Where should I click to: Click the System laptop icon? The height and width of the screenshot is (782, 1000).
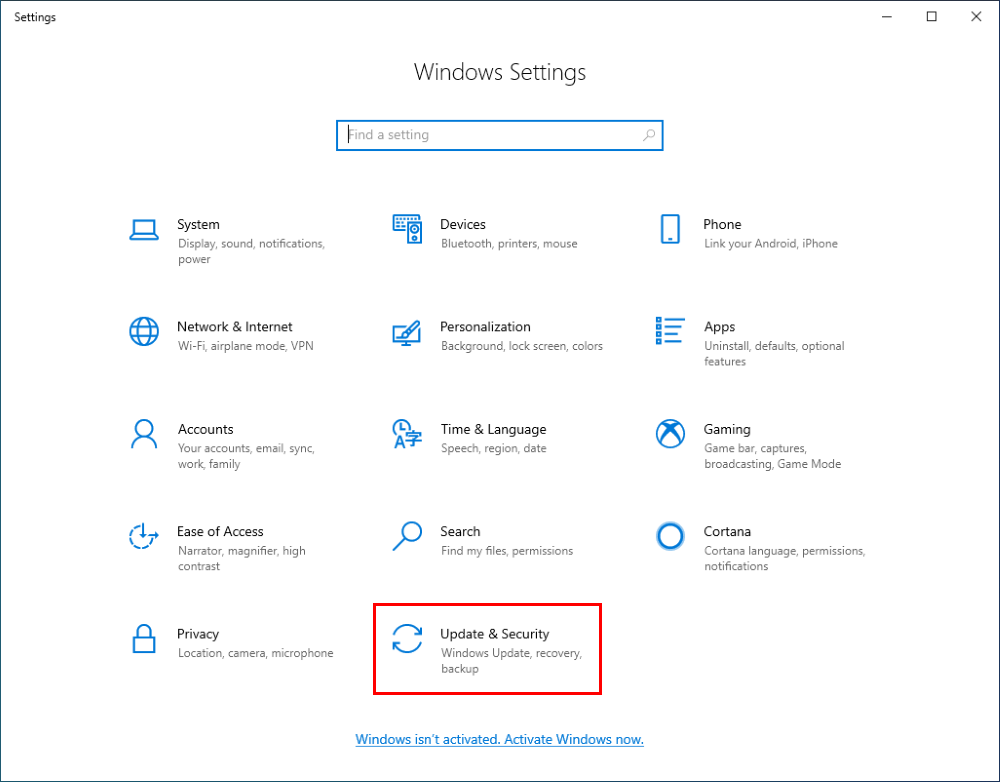(x=144, y=230)
